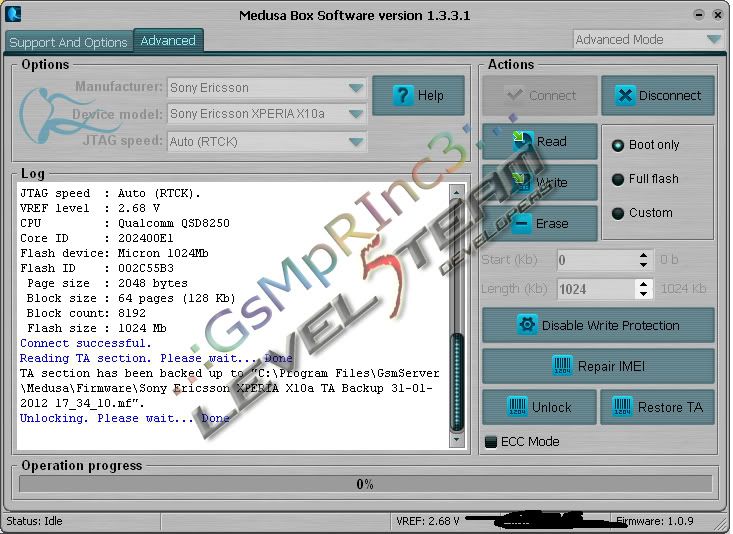Click the Disconnect button
733x534 pixels.
point(658,95)
